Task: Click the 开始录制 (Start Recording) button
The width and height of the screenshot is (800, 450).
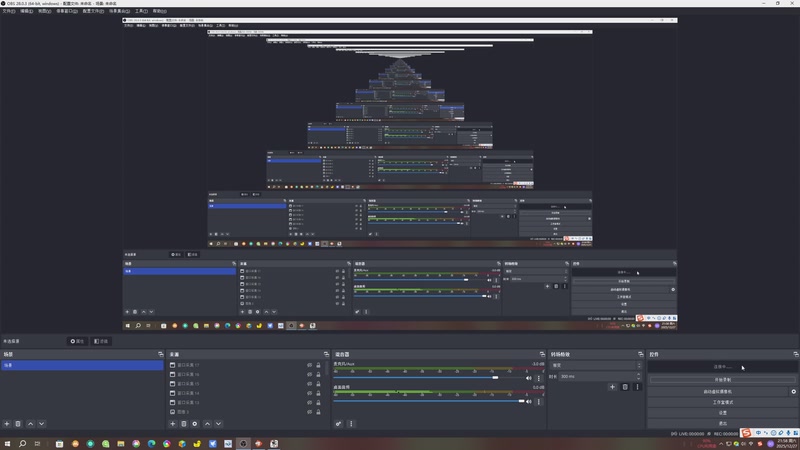Action: 722,380
